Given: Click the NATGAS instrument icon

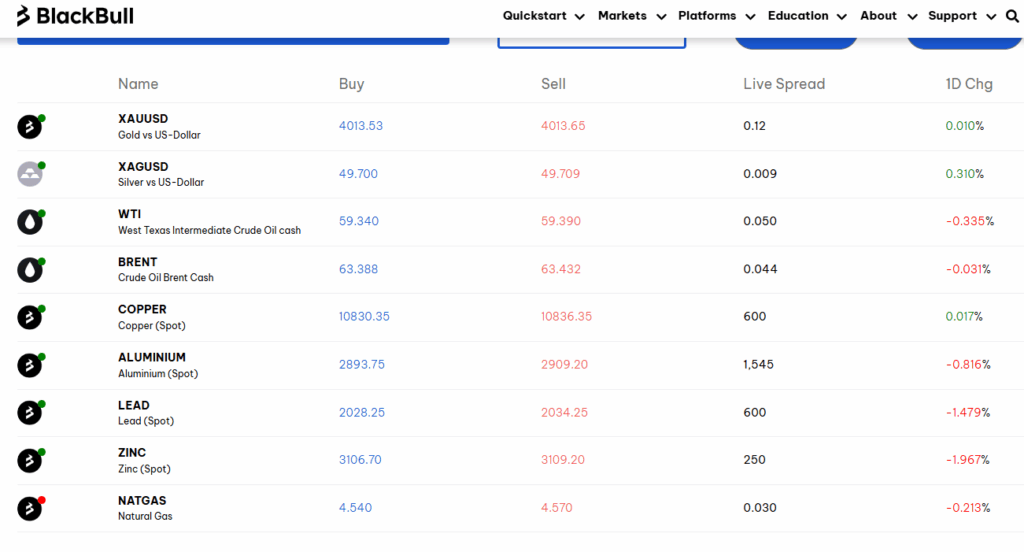Looking at the screenshot, I should (29, 508).
